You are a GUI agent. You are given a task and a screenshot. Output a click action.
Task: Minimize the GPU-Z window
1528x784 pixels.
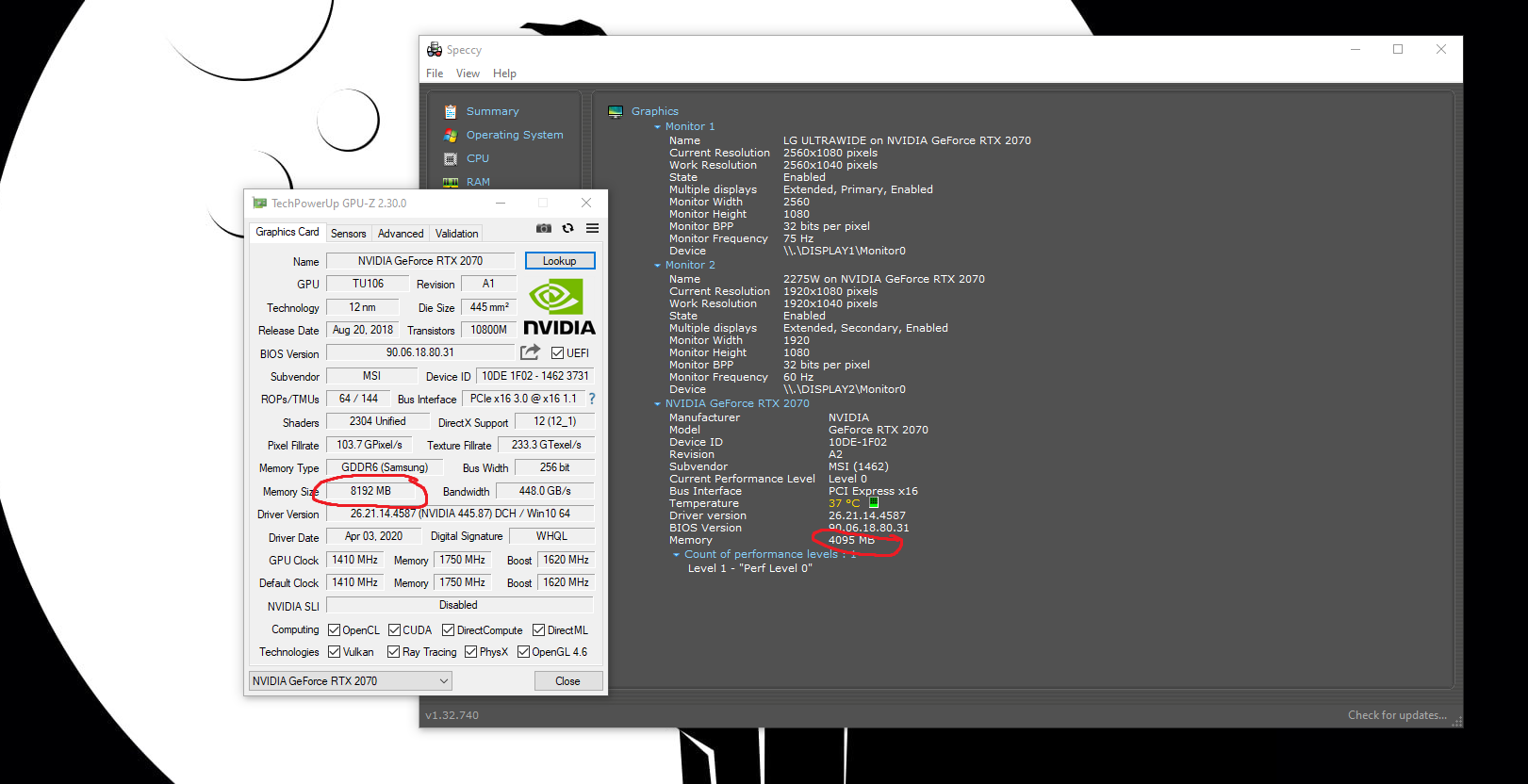501,203
